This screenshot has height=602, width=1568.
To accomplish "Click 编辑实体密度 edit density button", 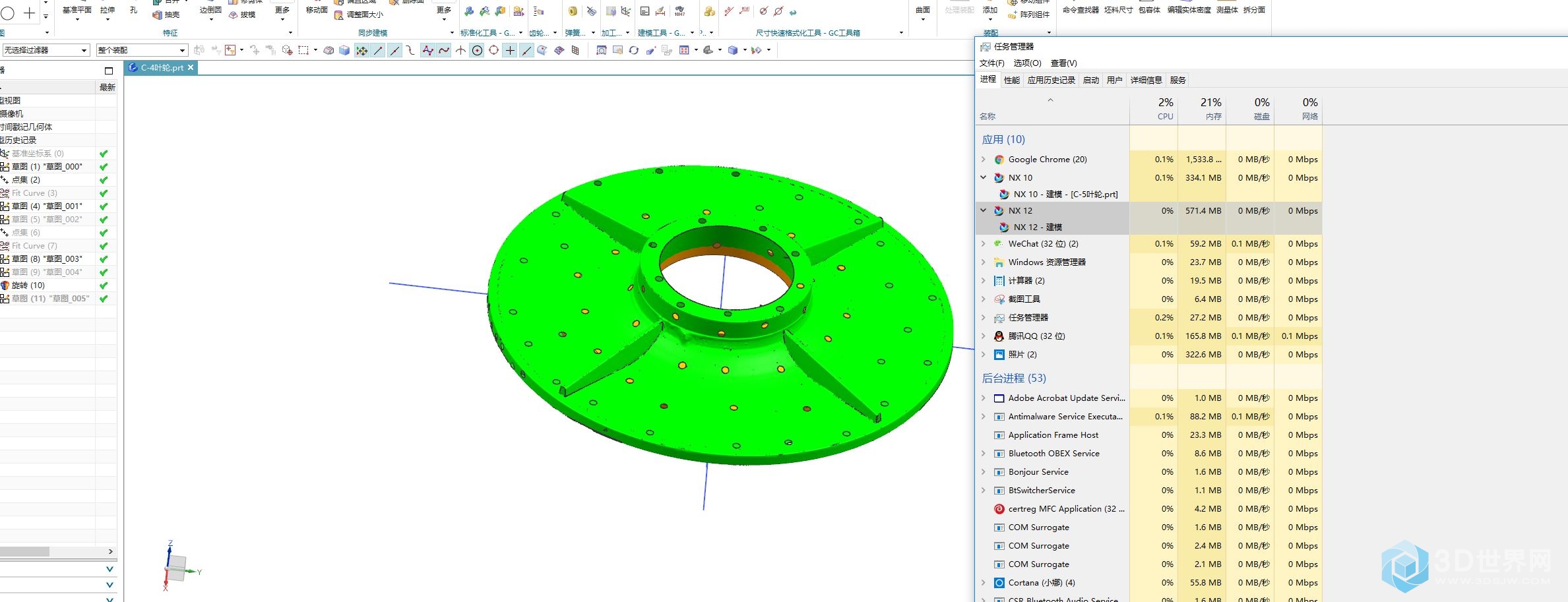I will click(x=1189, y=10).
